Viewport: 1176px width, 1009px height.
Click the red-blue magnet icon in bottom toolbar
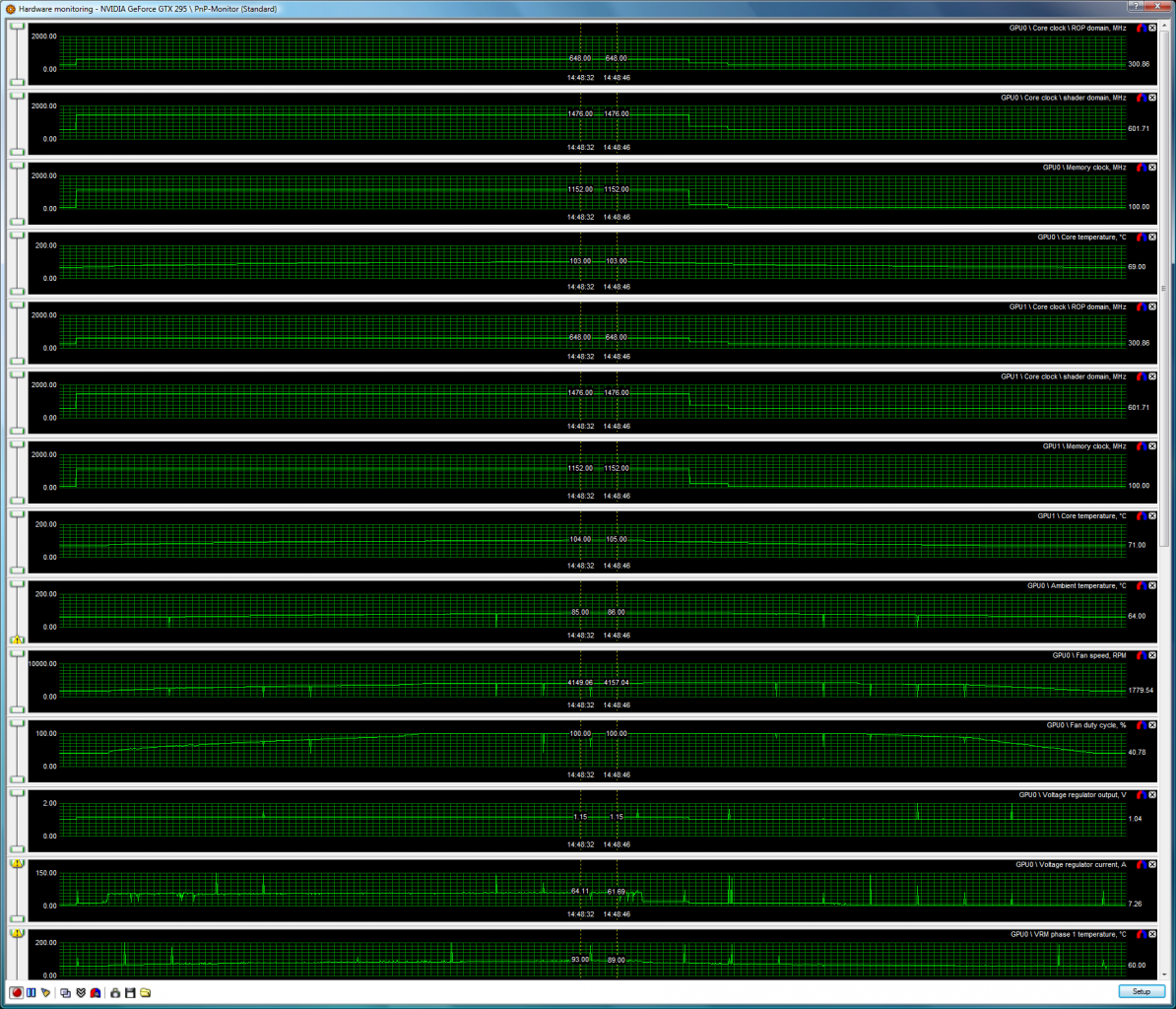pos(96,992)
